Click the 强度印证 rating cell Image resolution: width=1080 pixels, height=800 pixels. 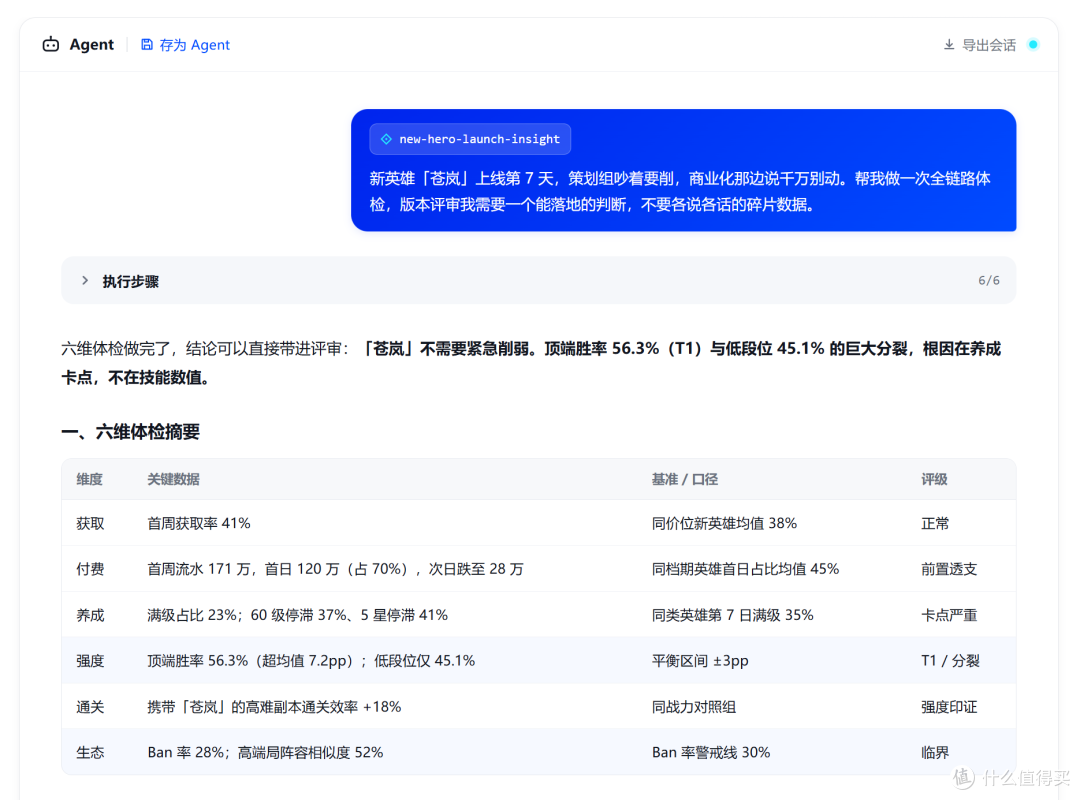[949, 707]
